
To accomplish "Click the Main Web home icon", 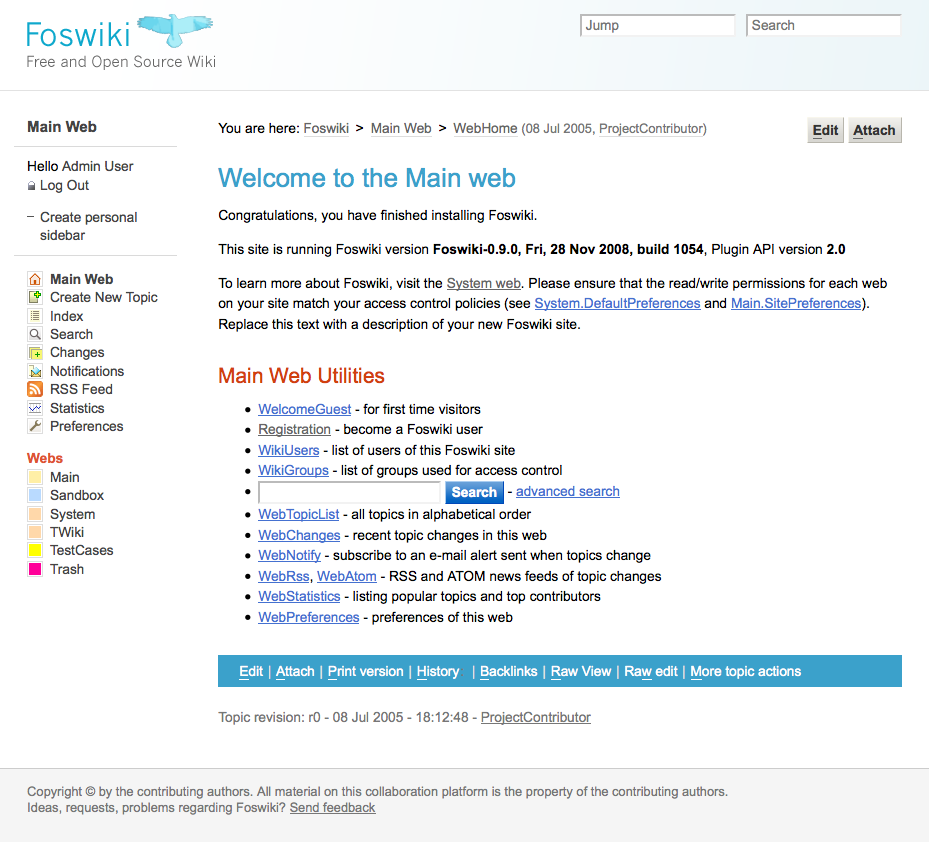I will [x=36, y=279].
